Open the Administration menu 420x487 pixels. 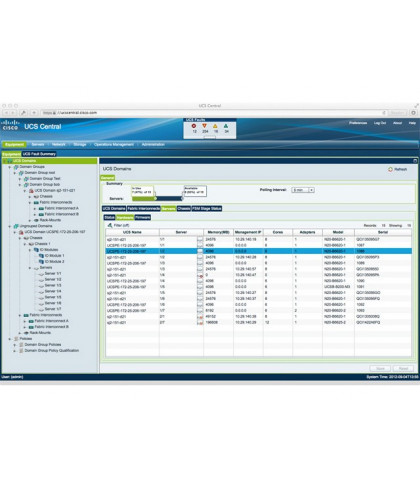click(x=153, y=144)
